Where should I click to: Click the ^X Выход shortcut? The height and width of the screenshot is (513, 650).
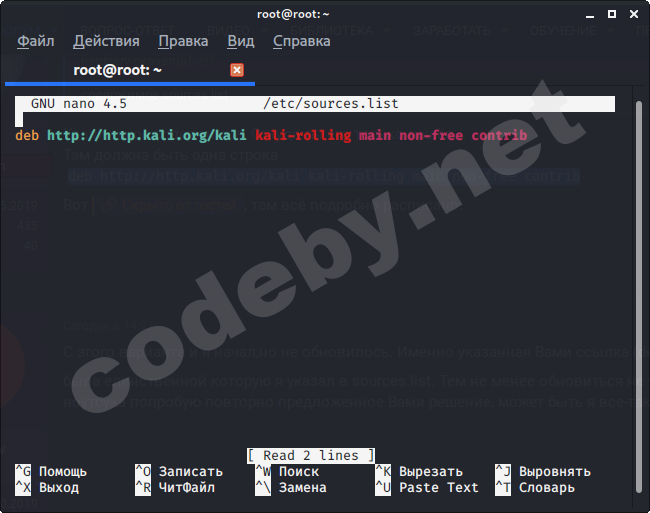tap(47, 488)
